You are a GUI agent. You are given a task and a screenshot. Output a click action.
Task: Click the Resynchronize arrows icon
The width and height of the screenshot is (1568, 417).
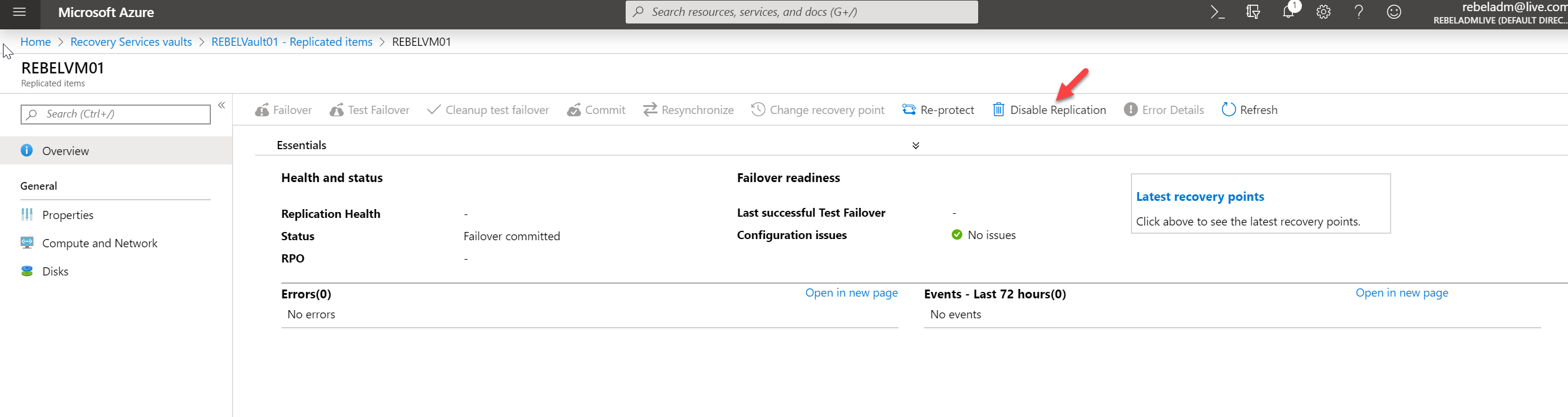(650, 110)
